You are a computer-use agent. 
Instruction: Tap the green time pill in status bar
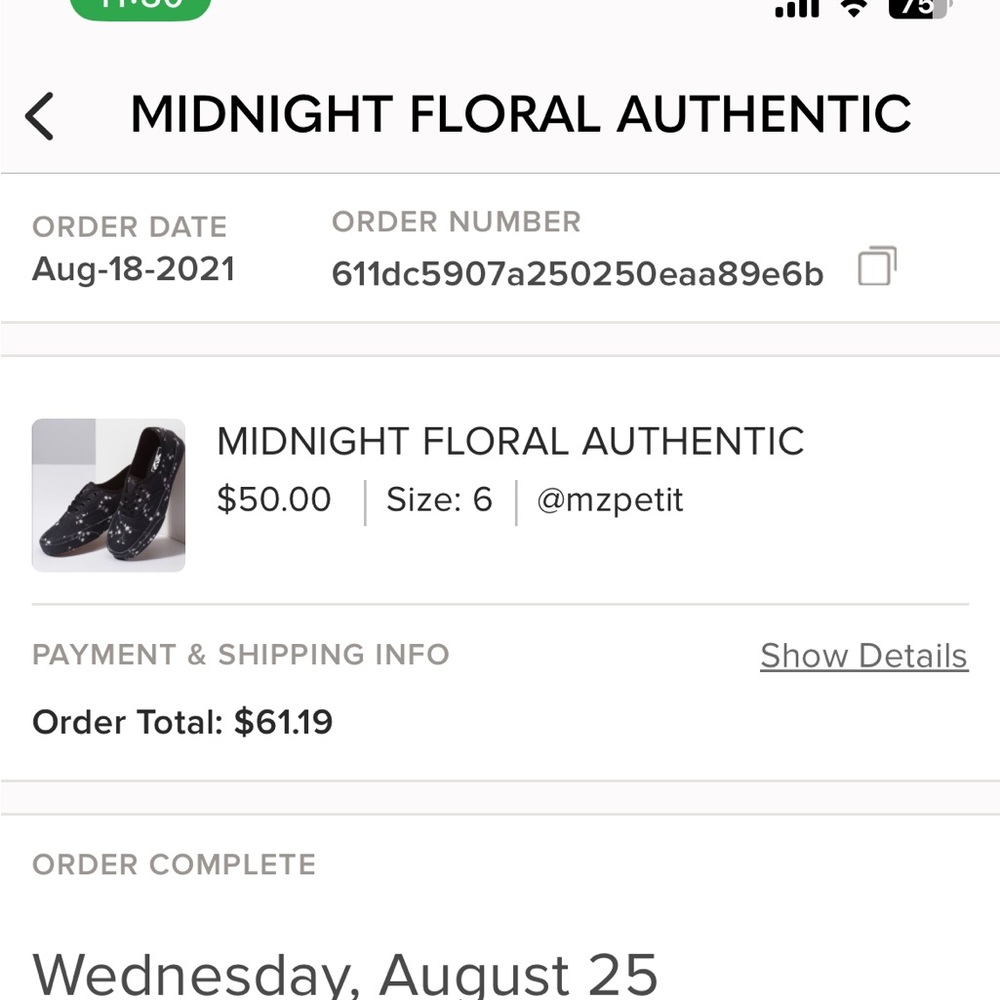(141, 7)
